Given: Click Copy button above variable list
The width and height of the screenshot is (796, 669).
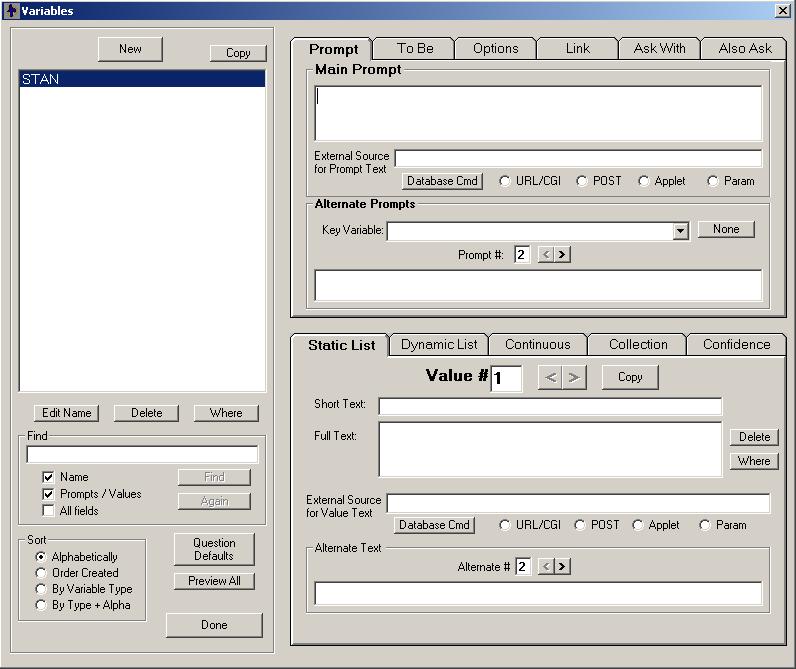Looking at the screenshot, I should pyautogui.click(x=238, y=53).
